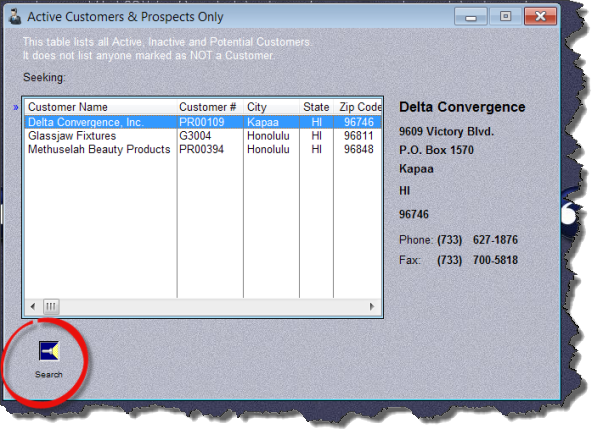Viewport: 603px width, 440px height.
Task: Sort by City column header
Action: click(x=271, y=107)
